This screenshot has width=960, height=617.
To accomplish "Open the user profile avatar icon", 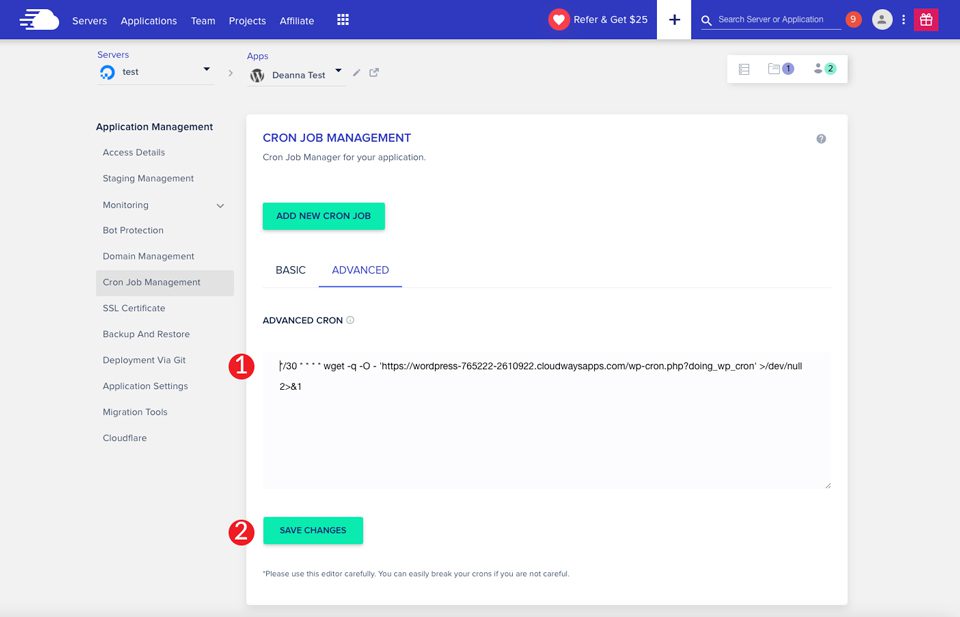I will 881,19.
